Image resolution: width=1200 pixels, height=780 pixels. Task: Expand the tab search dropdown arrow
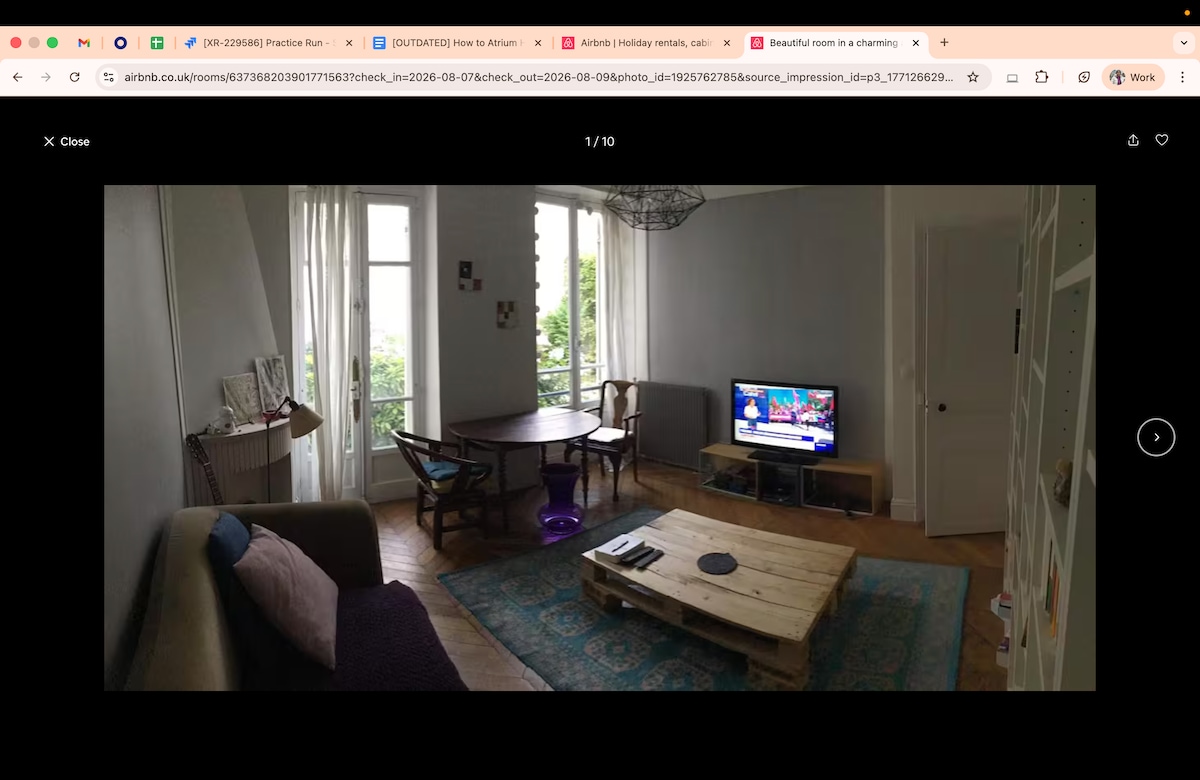point(1184,43)
